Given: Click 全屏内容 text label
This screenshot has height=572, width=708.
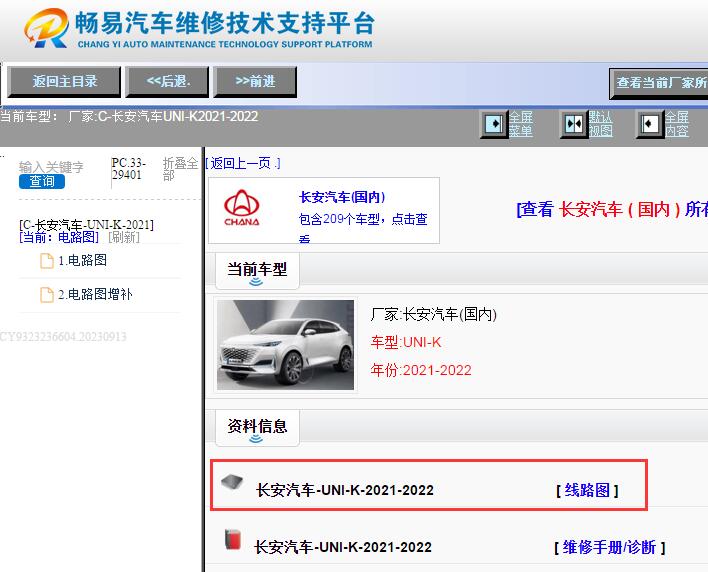Looking at the screenshot, I should (676, 124).
